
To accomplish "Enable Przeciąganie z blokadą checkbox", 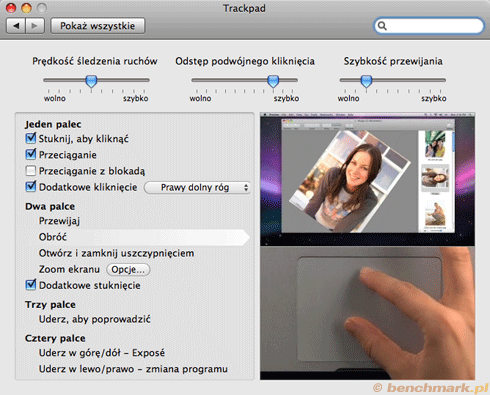I will [x=31, y=171].
